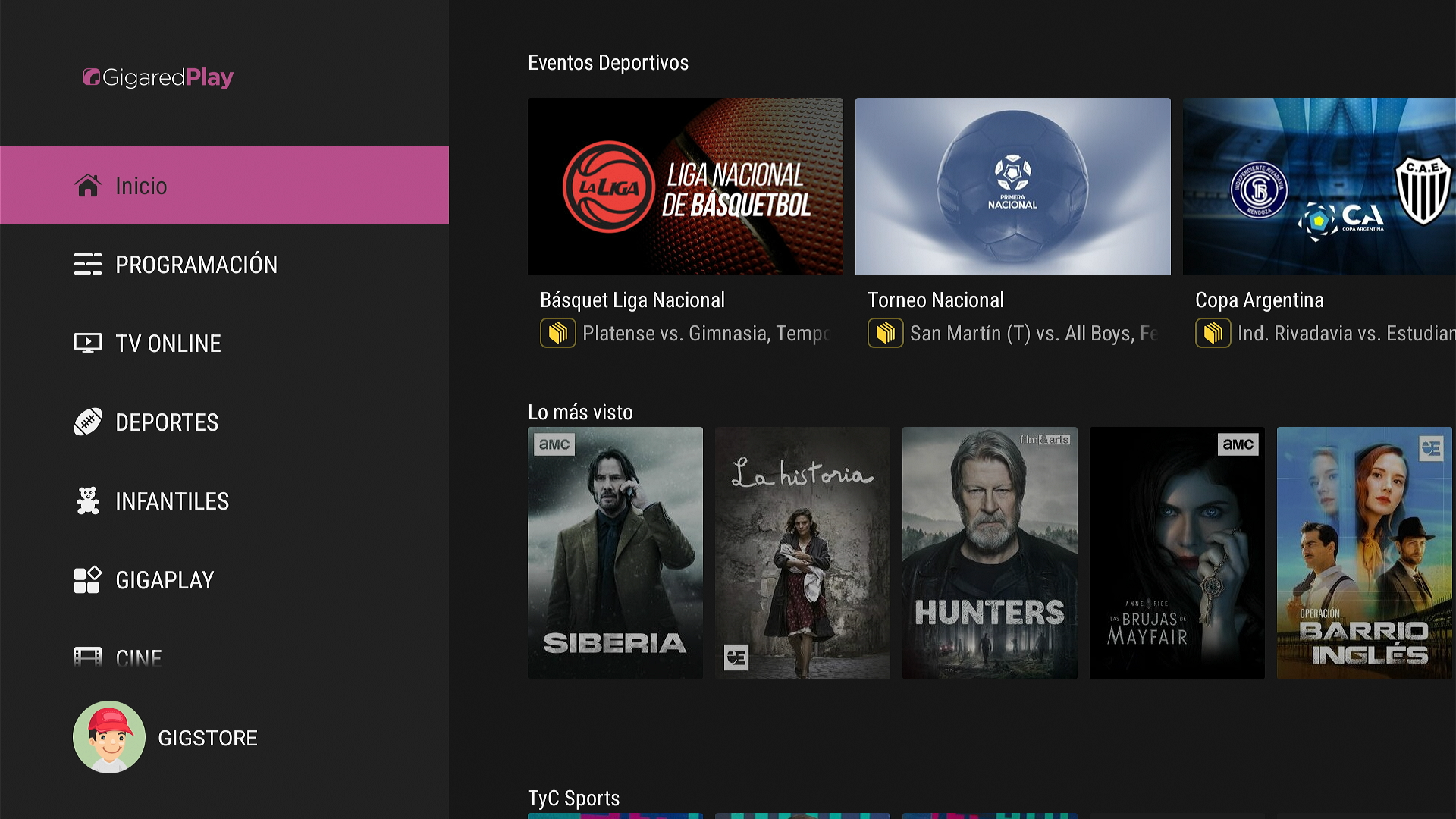Click the AMC badge on Siberia poster
This screenshot has width=1456, height=819.
click(x=554, y=444)
